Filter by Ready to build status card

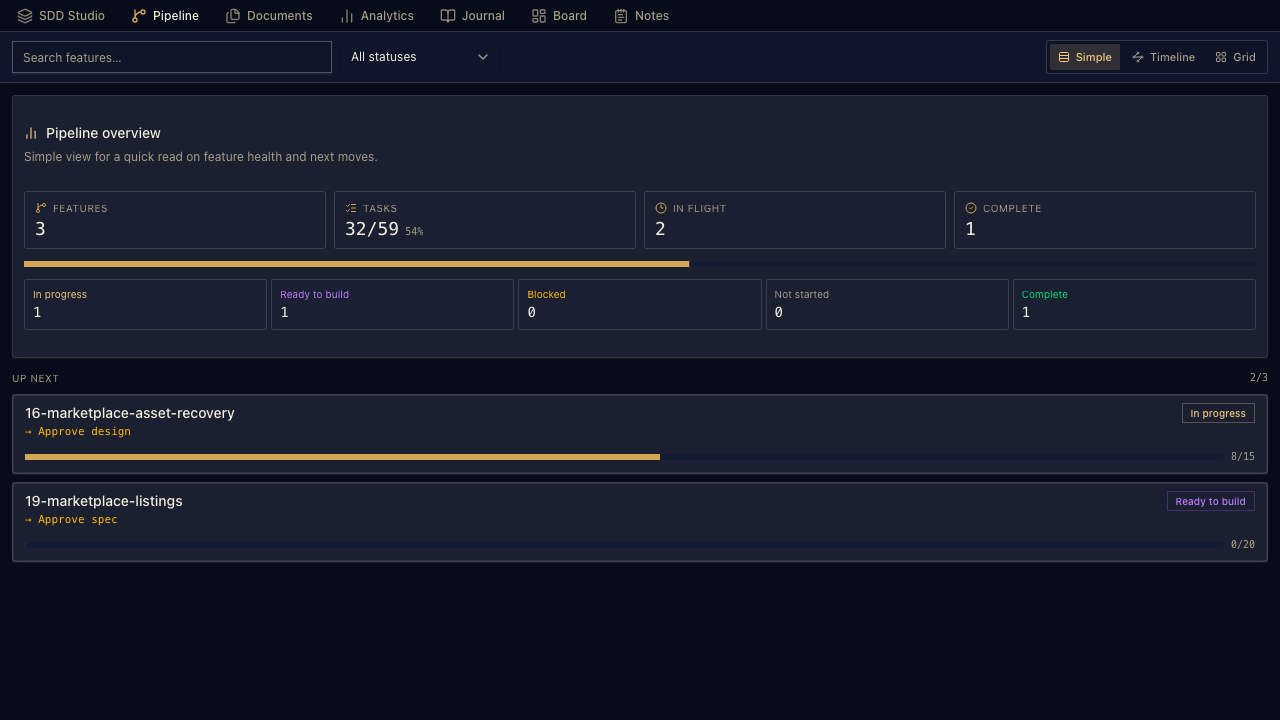(392, 304)
